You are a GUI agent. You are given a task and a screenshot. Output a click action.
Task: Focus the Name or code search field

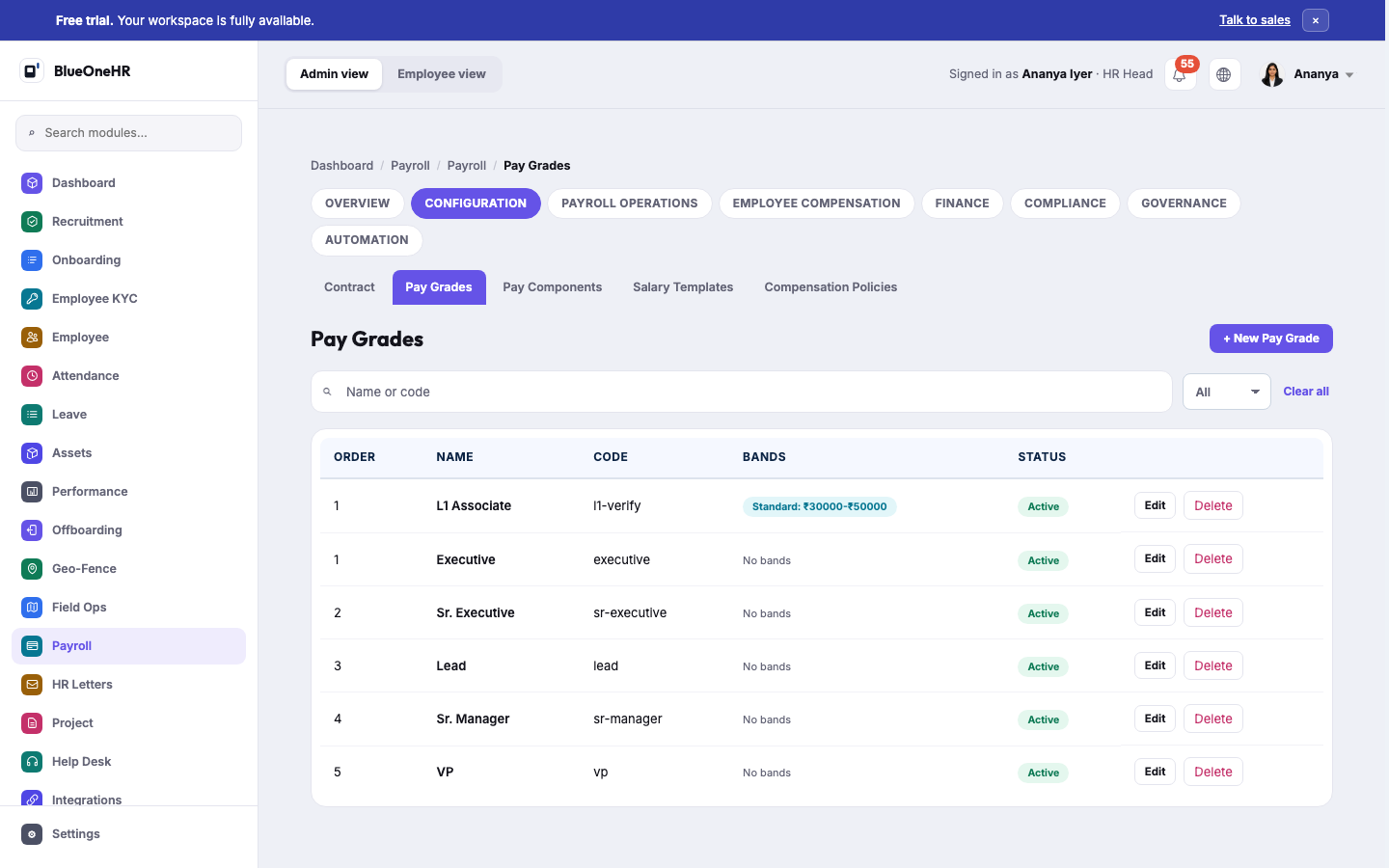(x=741, y=392)
